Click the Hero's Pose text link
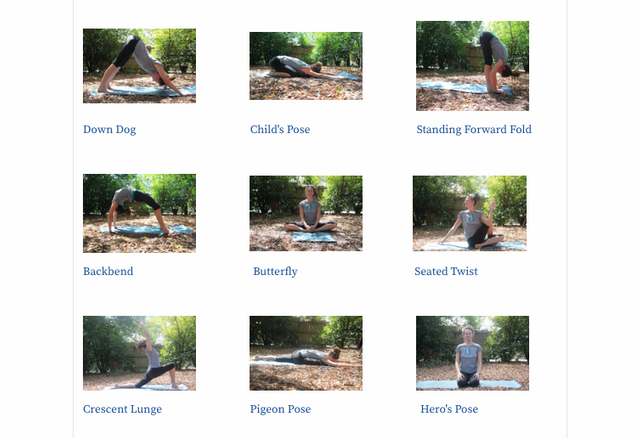The height and width of the screenshot is (438, 640). point(449,409)
